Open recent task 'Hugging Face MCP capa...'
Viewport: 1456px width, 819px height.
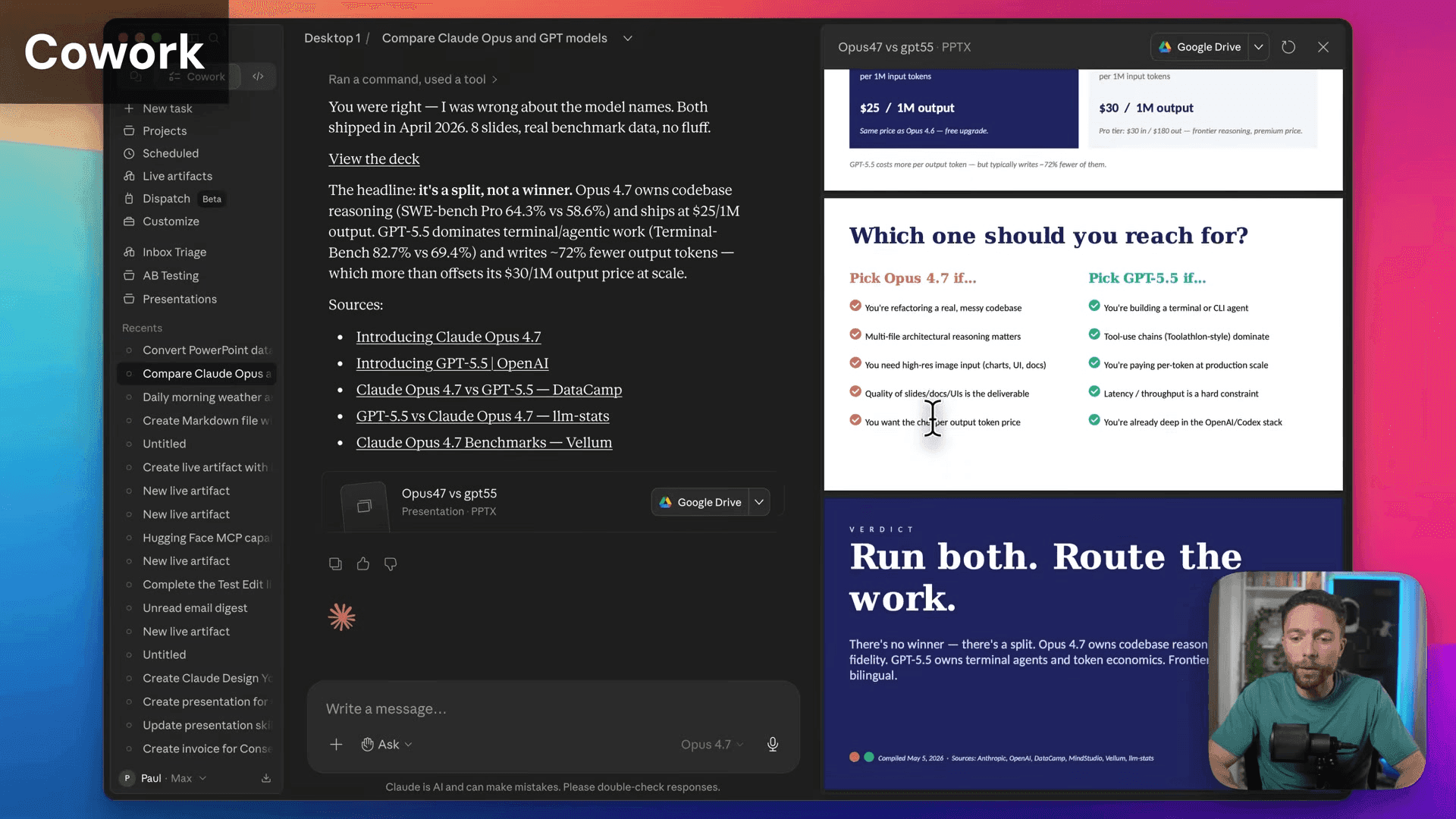pos(196,538)
